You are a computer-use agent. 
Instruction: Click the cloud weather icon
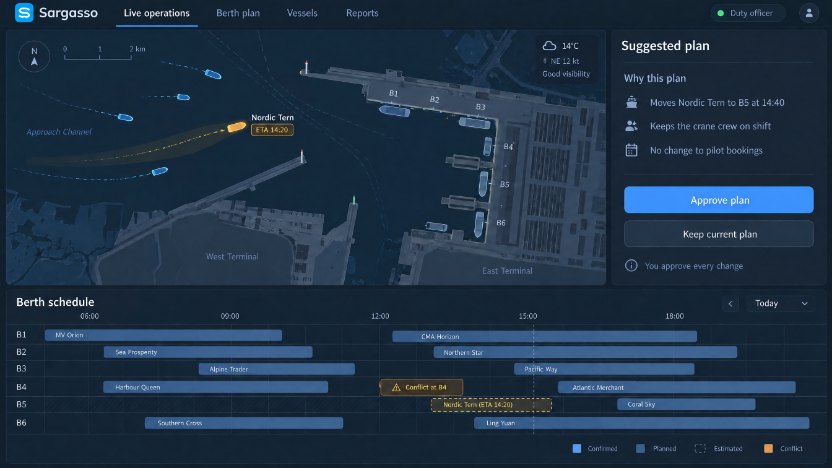coord(549,46)
